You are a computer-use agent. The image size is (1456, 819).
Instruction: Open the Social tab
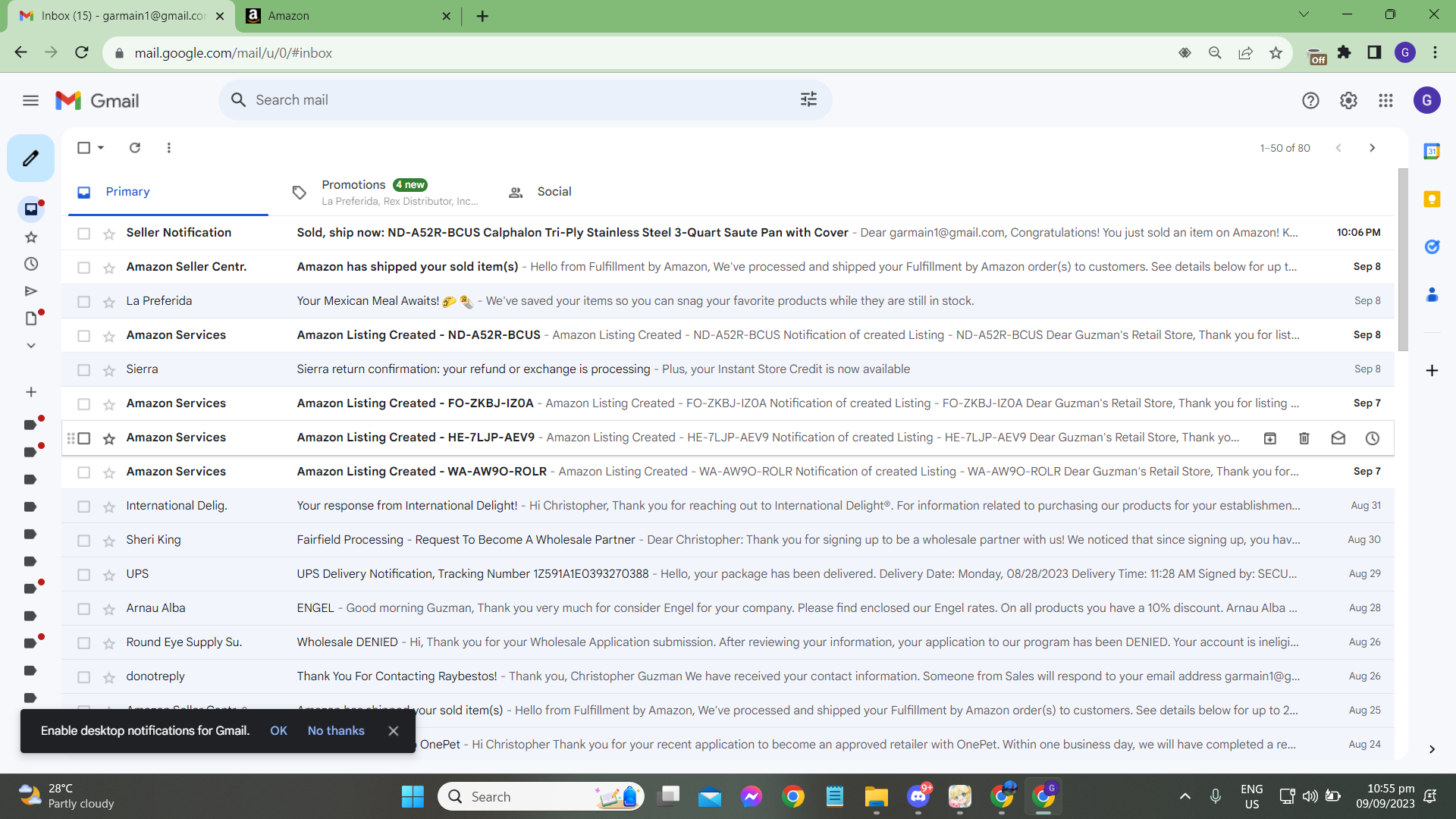tap(541, 193)
